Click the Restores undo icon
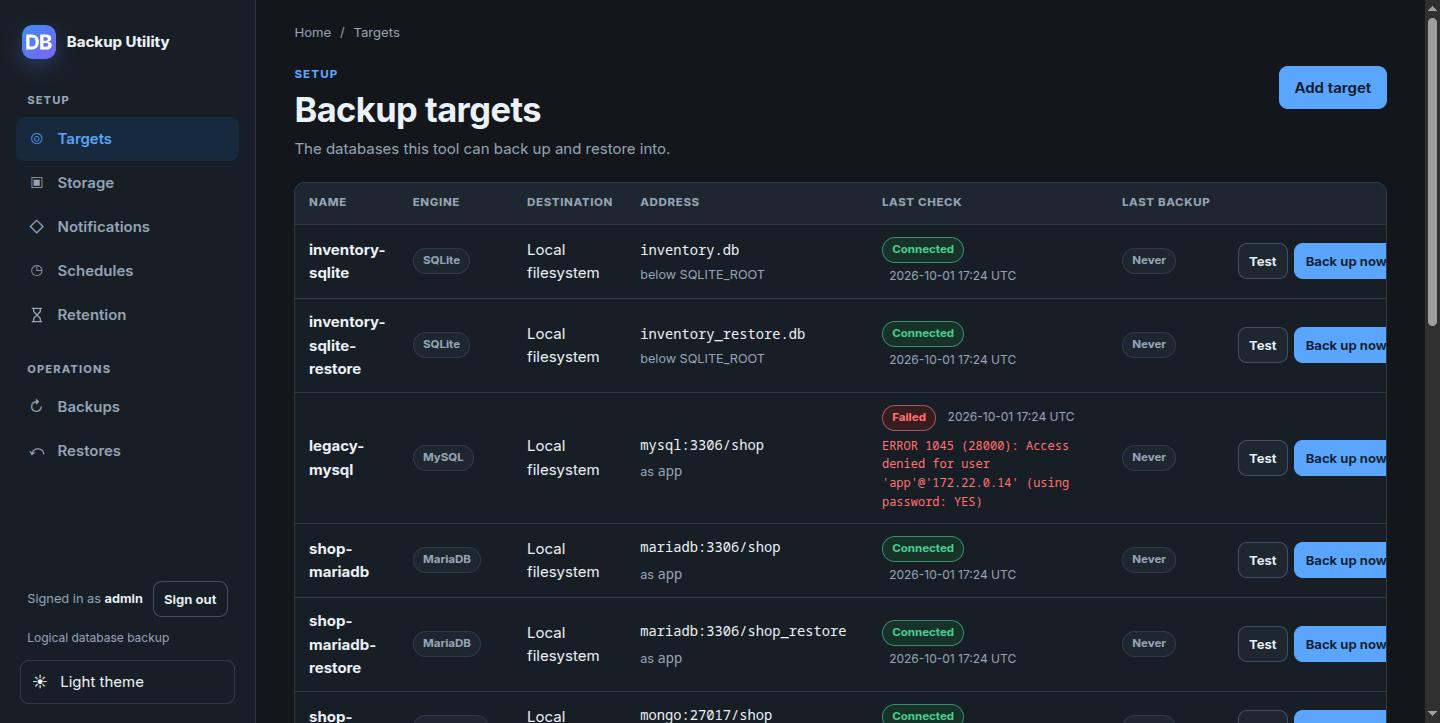The height and width of the screenshot is (723, 1440). 37,451
